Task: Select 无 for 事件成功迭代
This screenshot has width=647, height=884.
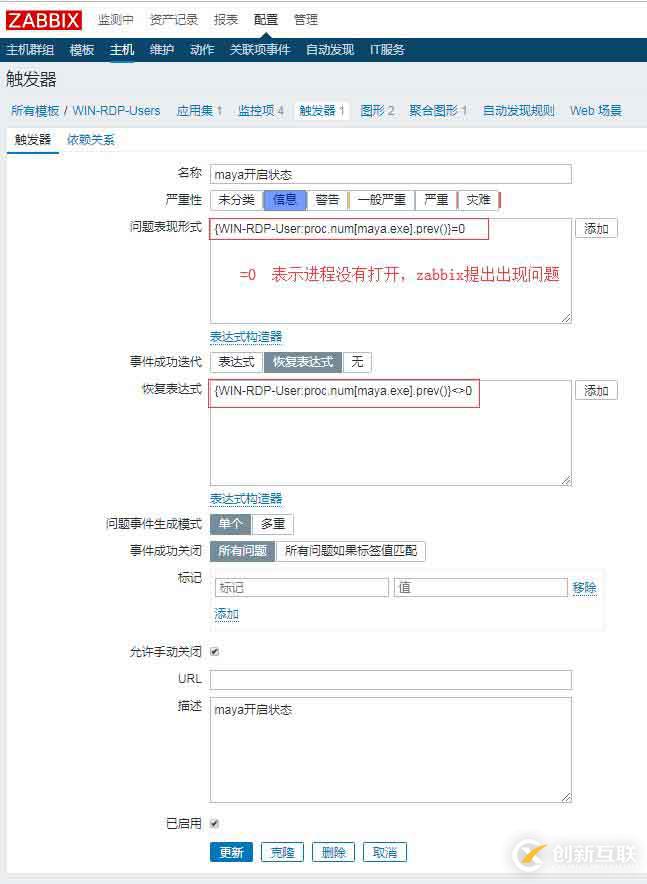Action: 357,362
